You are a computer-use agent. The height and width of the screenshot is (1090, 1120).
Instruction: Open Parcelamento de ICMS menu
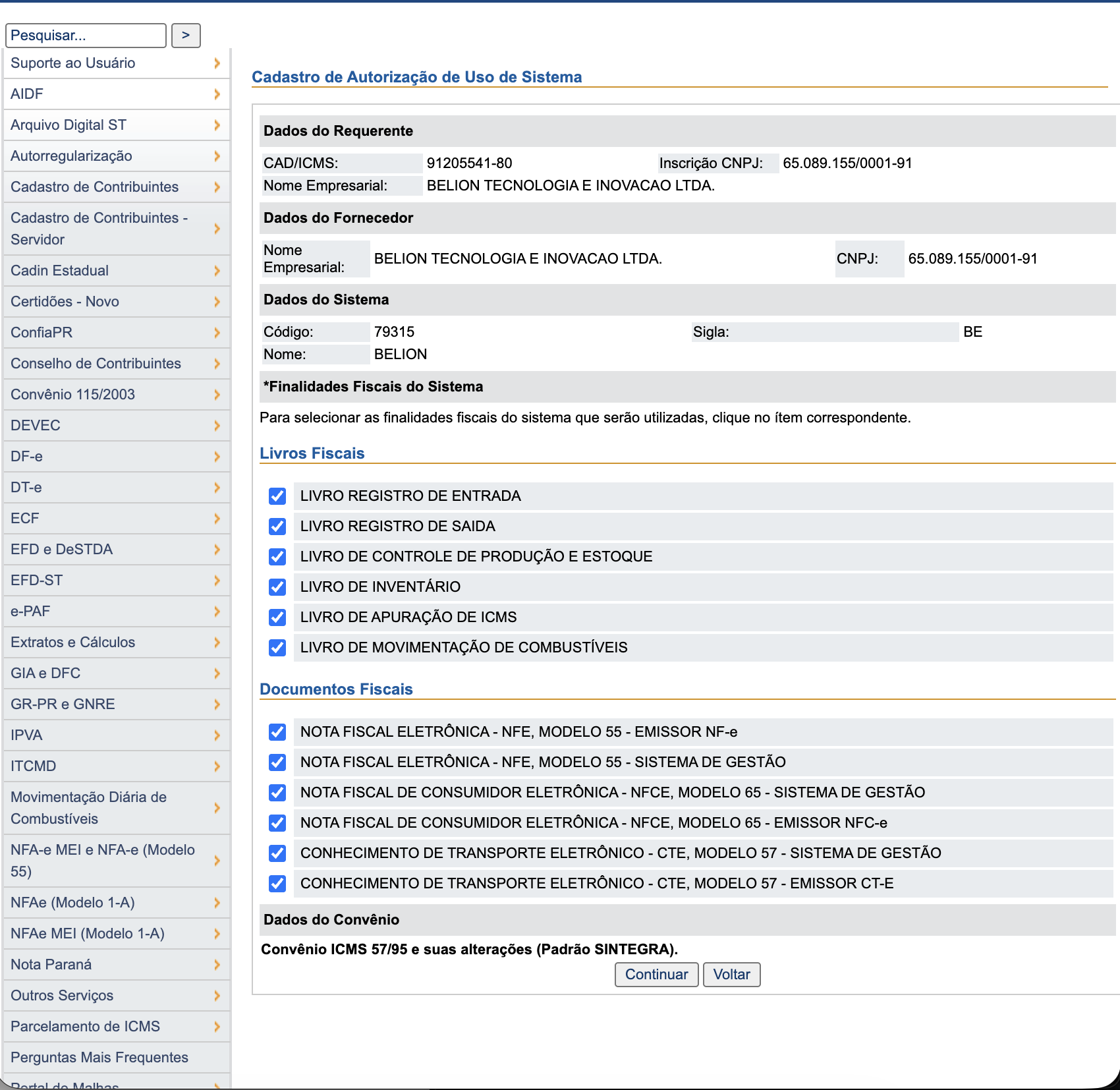click(x=117, y=1027)
